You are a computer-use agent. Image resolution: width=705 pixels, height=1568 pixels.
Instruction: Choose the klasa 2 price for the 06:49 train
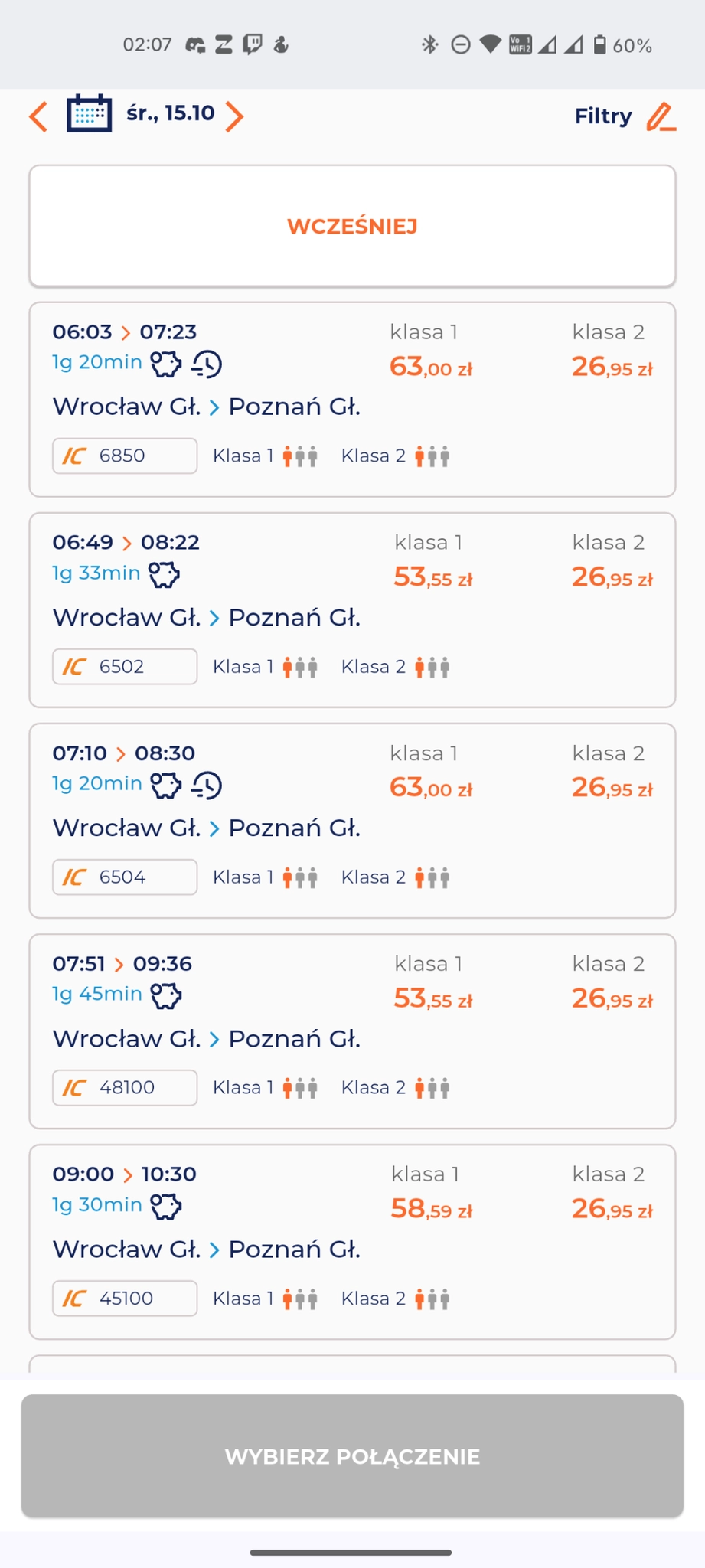(x=612, y=577)
